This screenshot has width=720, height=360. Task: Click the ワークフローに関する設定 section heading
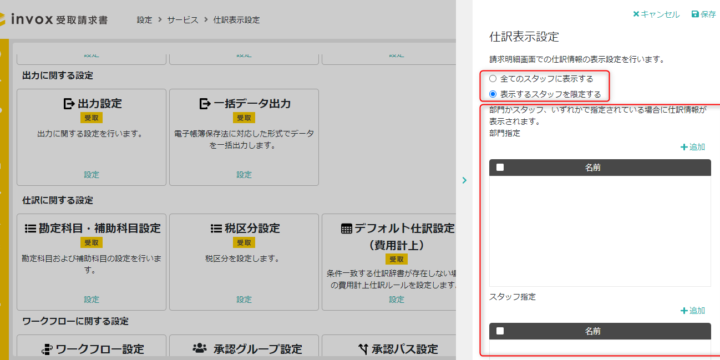(x=75, y=321)
